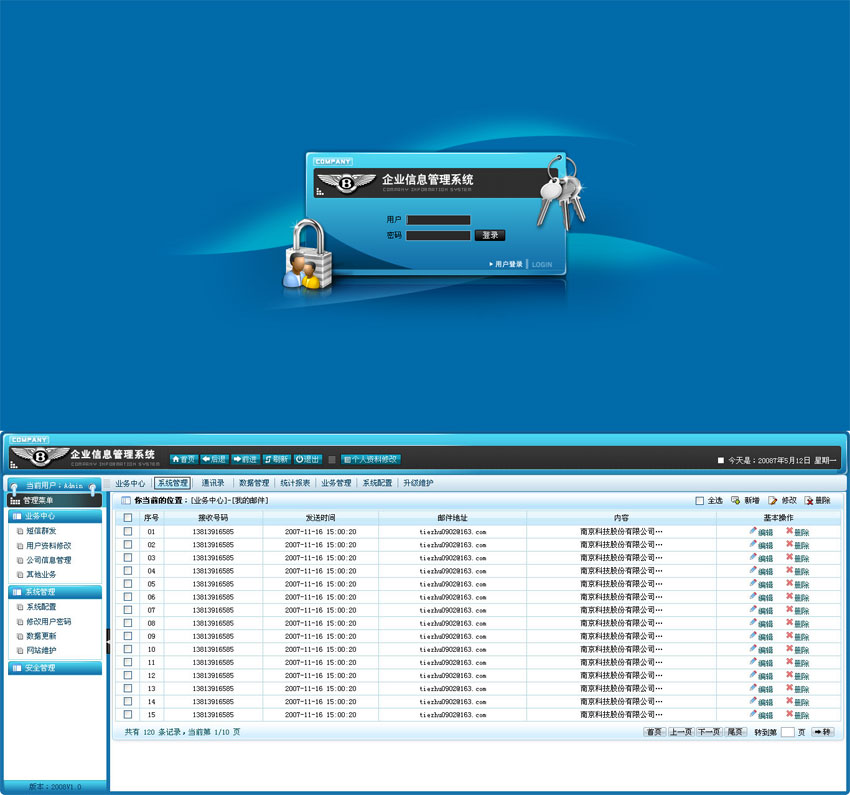The width and height of the screenshot is (850, 795).
Task: Click pencil 编辑 icon for row 01
Action: coord(754,531)
